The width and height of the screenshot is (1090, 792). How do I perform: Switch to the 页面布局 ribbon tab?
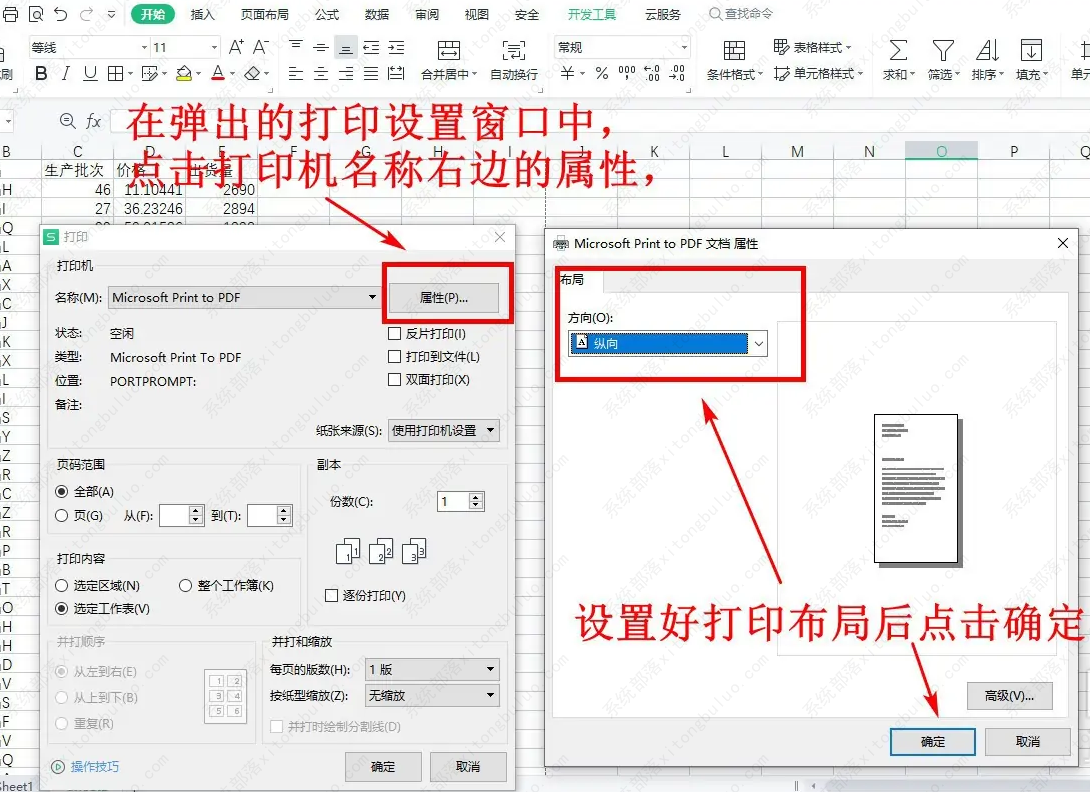(265, 15)
